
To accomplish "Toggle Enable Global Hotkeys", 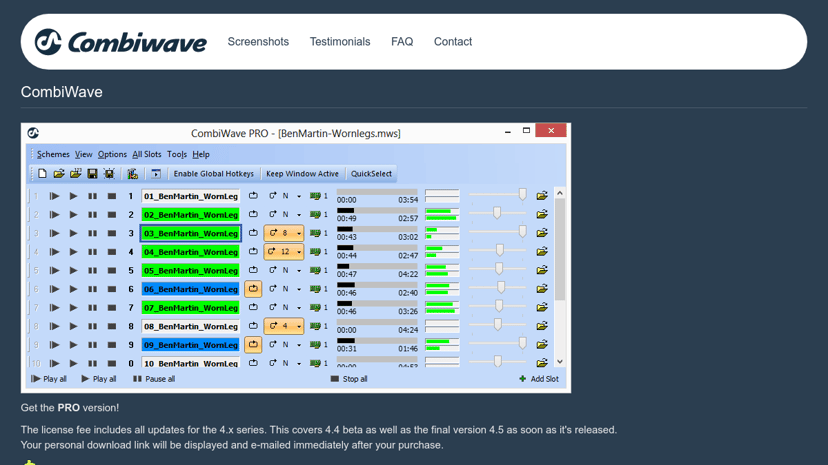I will 214,174.
